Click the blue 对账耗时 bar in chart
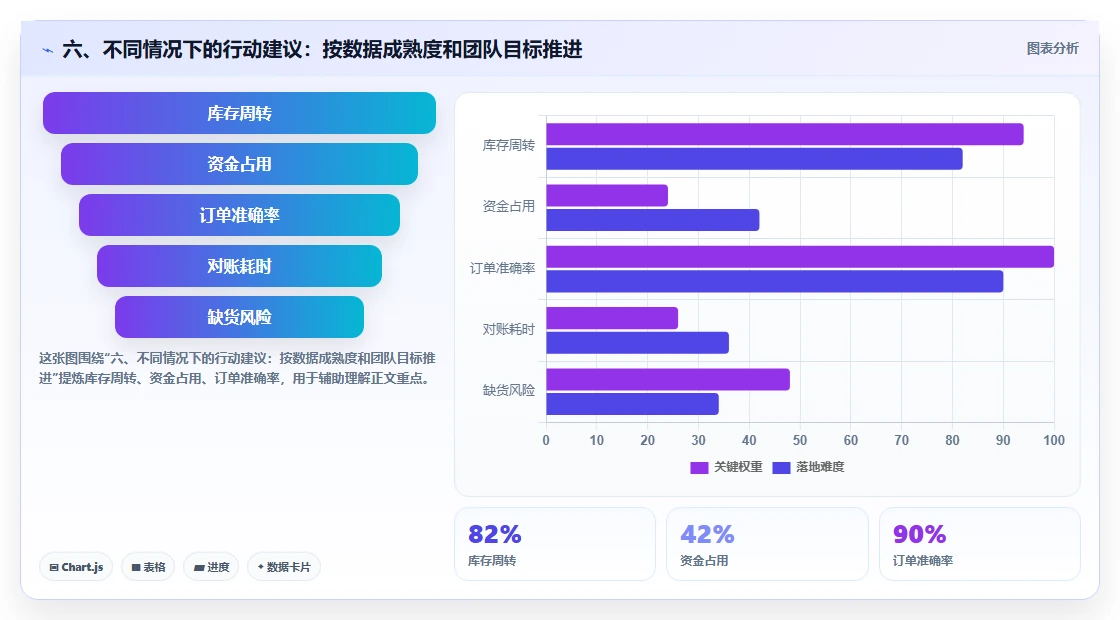This screenshot has height=620, width=1120. (x=638, y=343)
